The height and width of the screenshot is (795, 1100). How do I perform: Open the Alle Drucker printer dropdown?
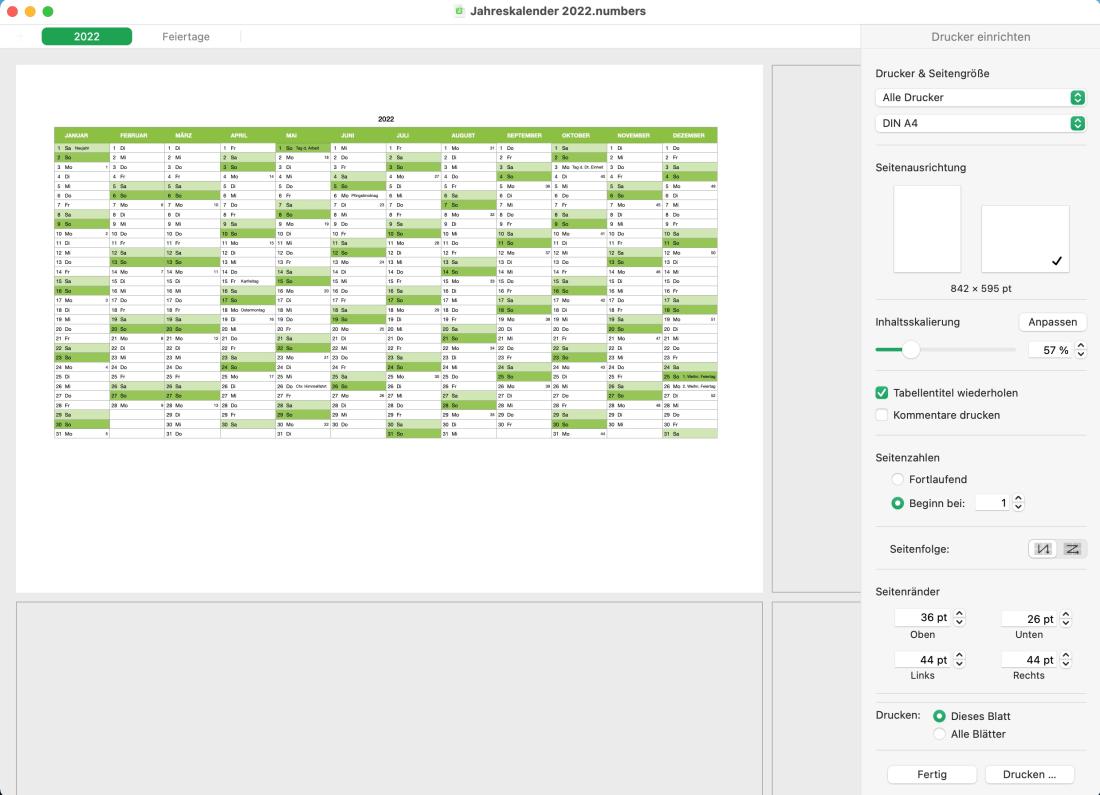pyautogui.click(x=980, y=98)
